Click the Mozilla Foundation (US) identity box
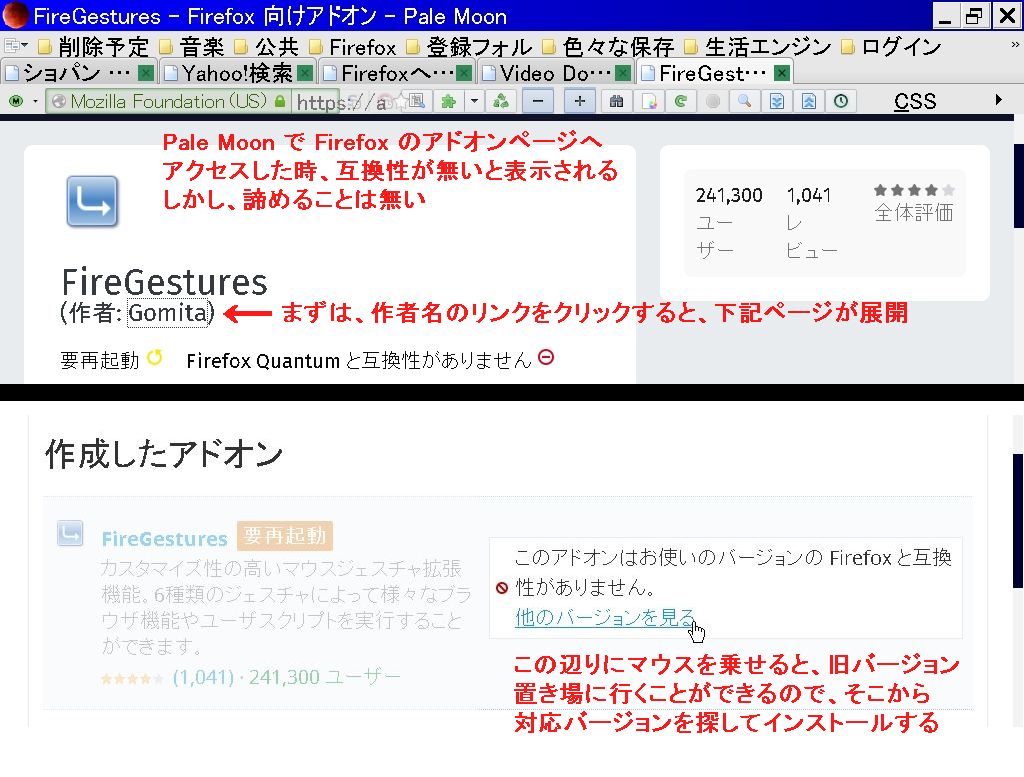 [x=168, y=101]
